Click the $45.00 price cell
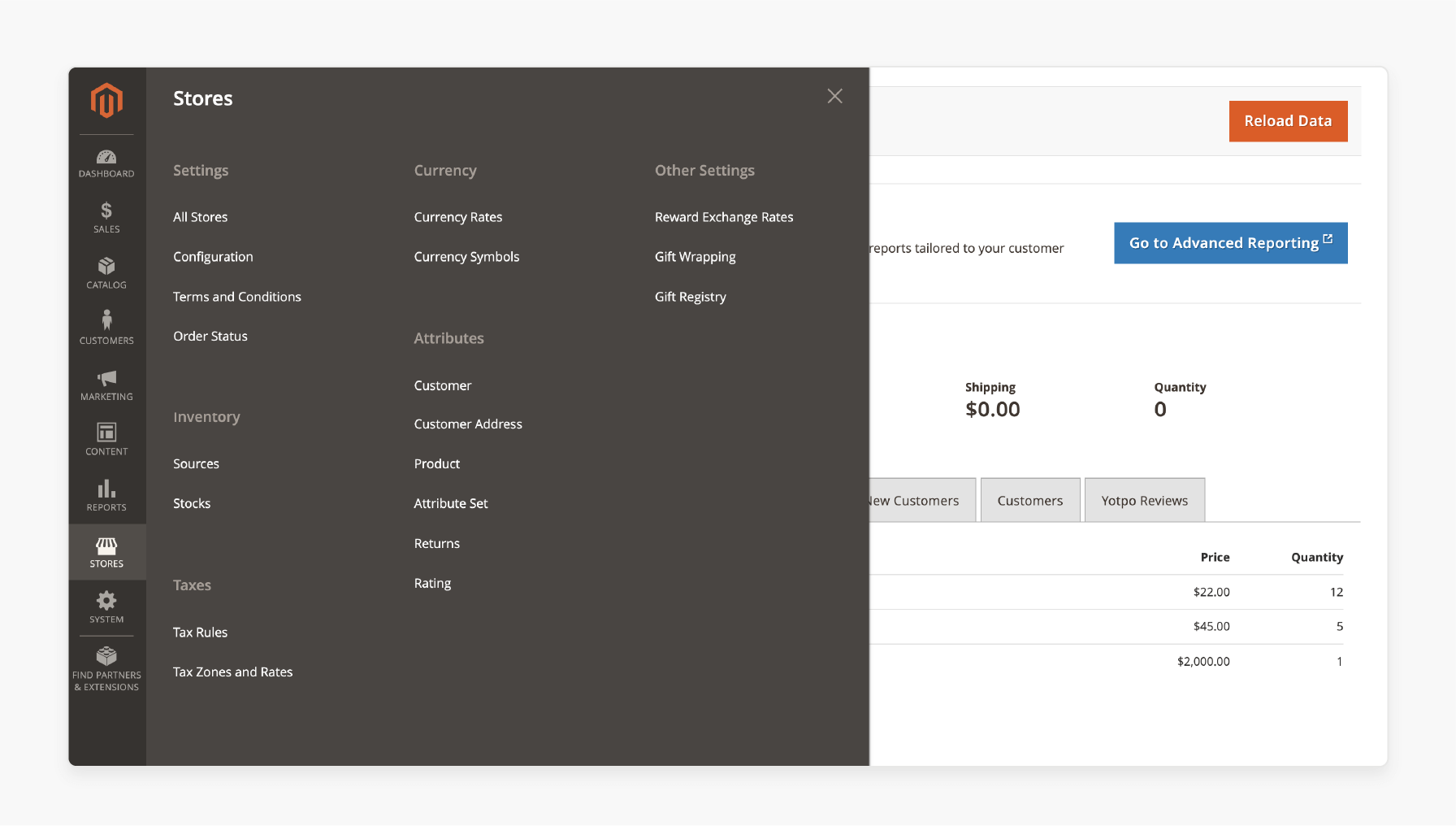Viewport: 1456px width, 826px height. coord(1211,627)
